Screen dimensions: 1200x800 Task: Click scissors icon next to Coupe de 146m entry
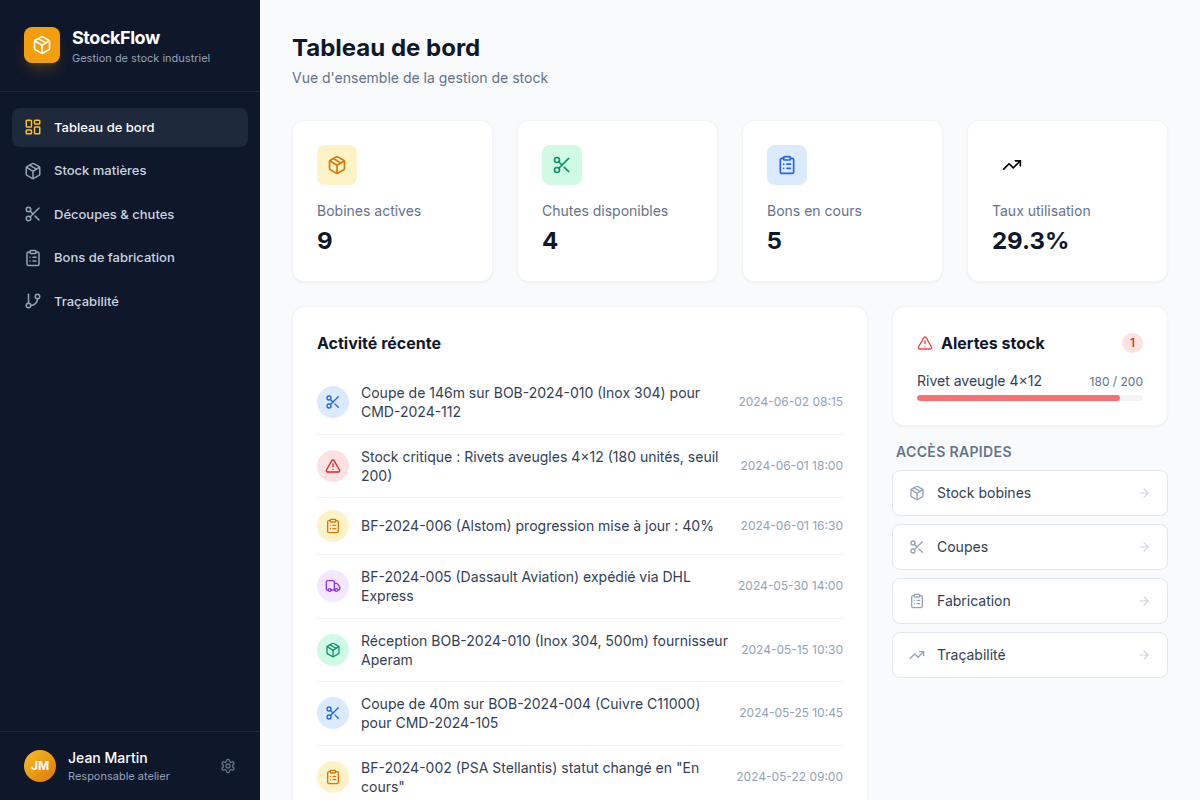333,402
